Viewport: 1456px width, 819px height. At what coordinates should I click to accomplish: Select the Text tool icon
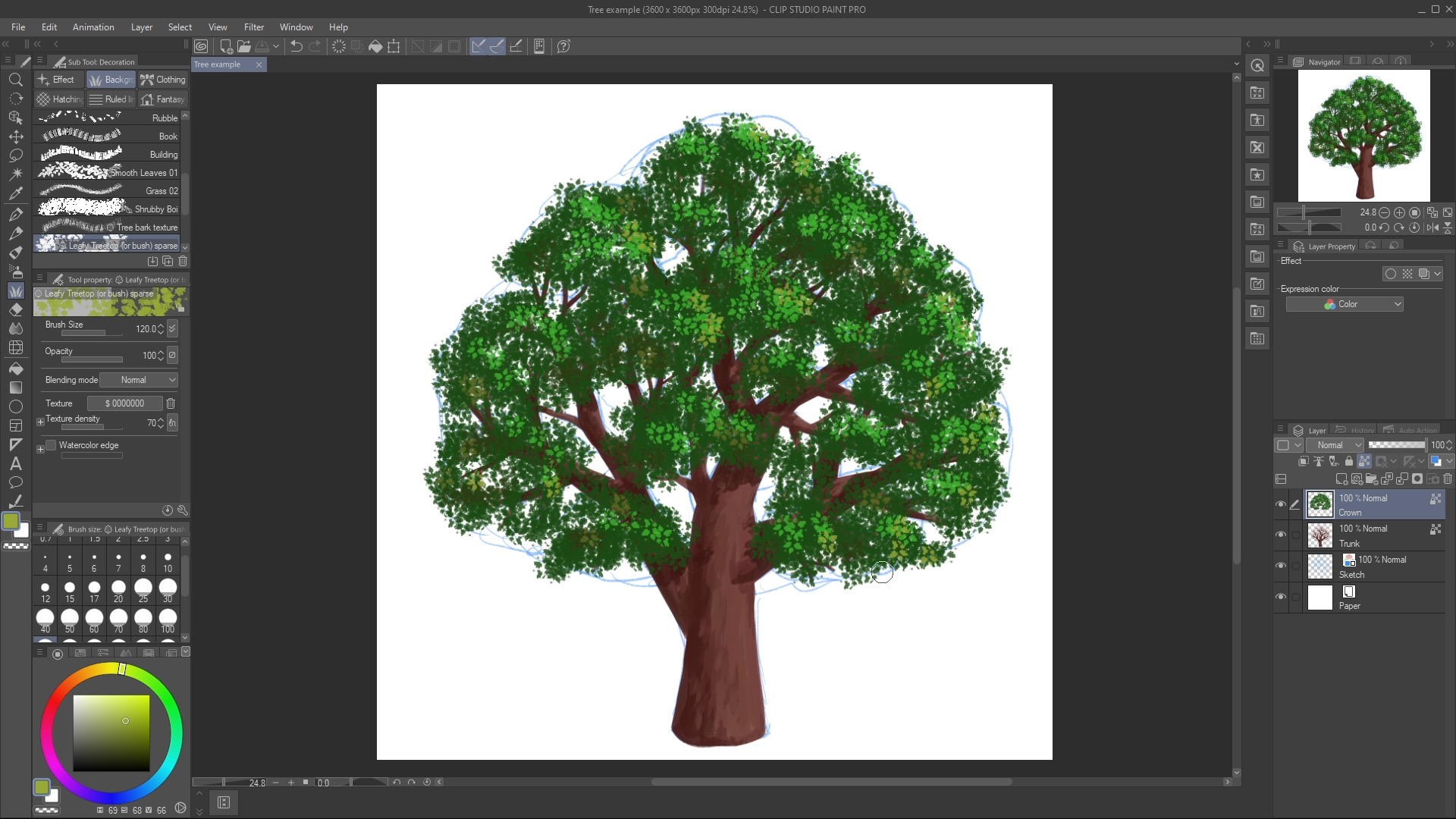[x=15, y=463]
